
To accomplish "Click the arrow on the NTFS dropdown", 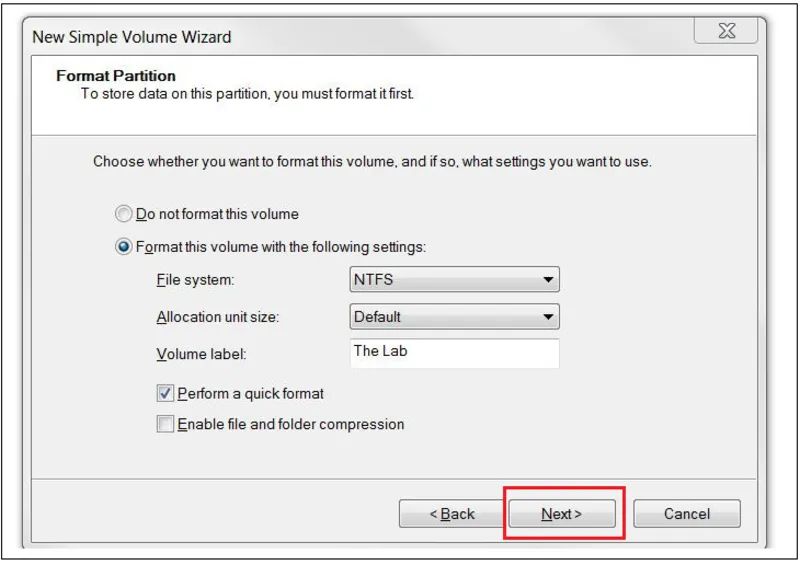I will [x=548, y=280].
